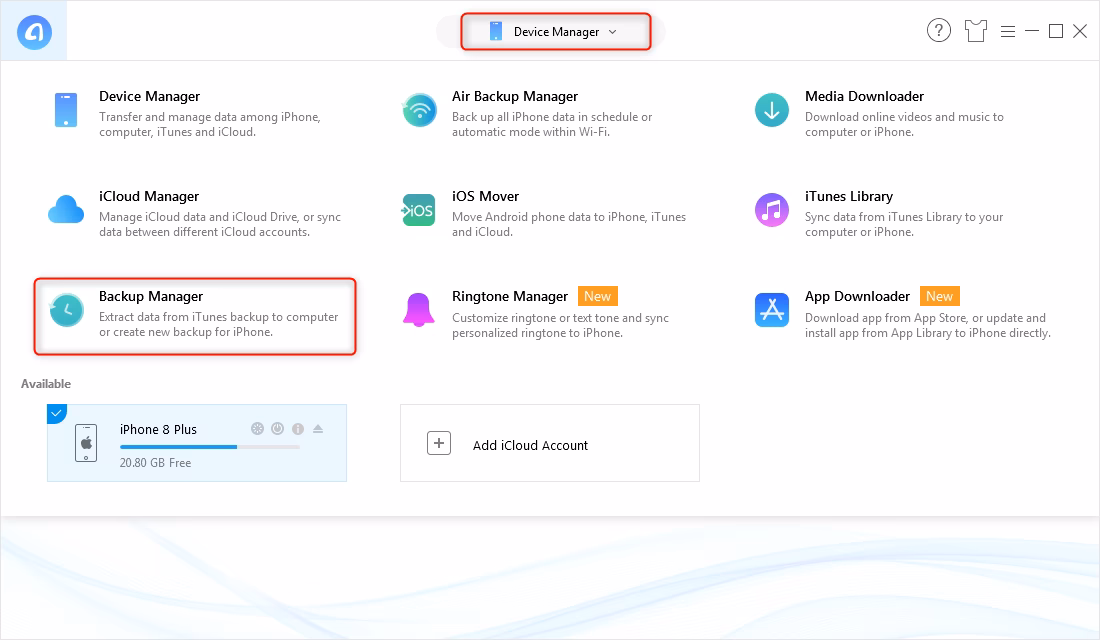Close the AnyTrans window
The height and width of the screenshot is (640, 1100).
pyautogui.click(x=1080, y=31)
